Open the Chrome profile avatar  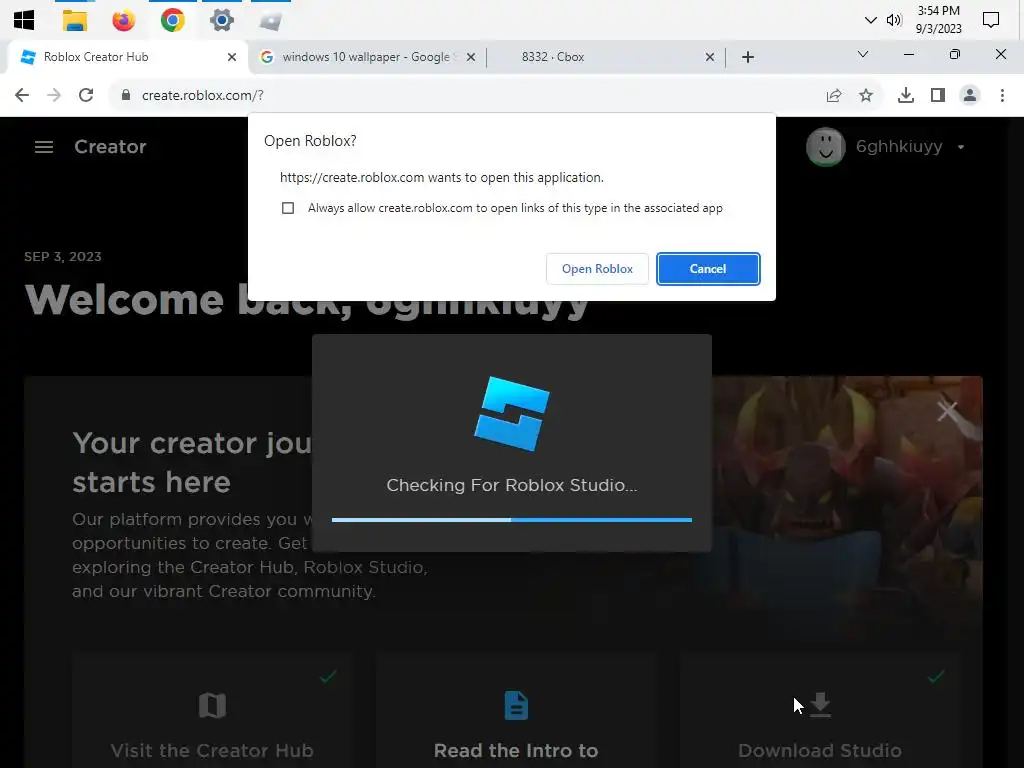(970, 95)
